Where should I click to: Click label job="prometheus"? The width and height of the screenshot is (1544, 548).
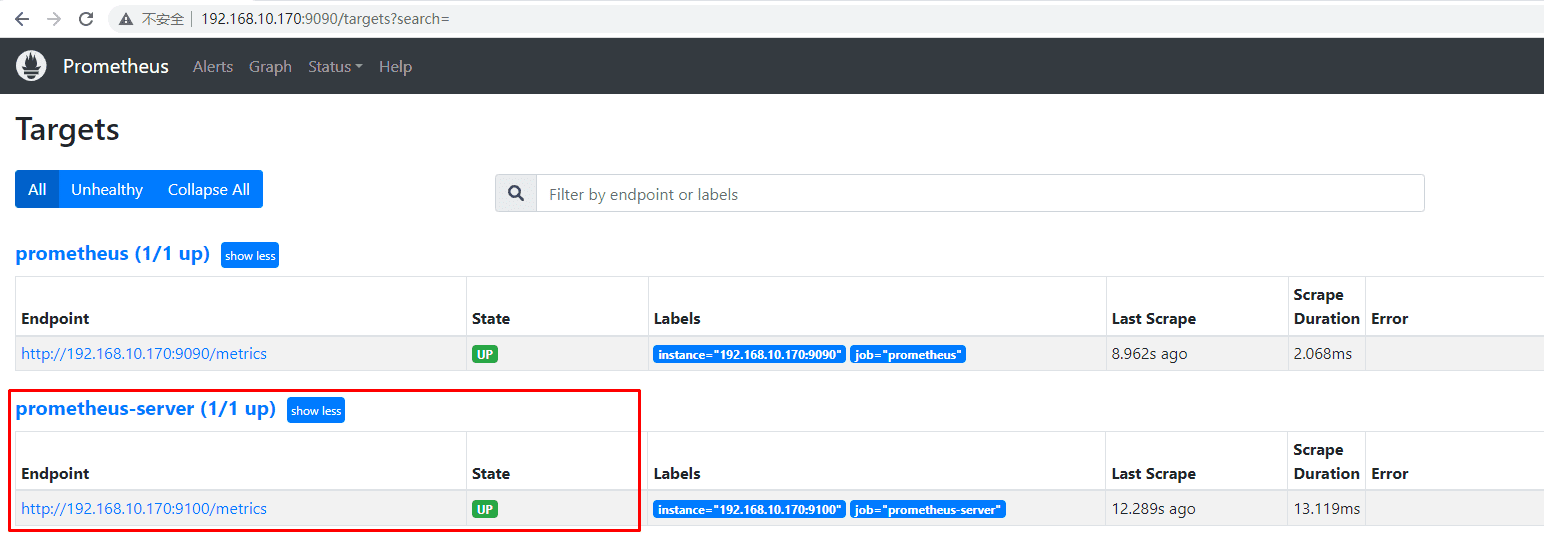coord(908,354)
